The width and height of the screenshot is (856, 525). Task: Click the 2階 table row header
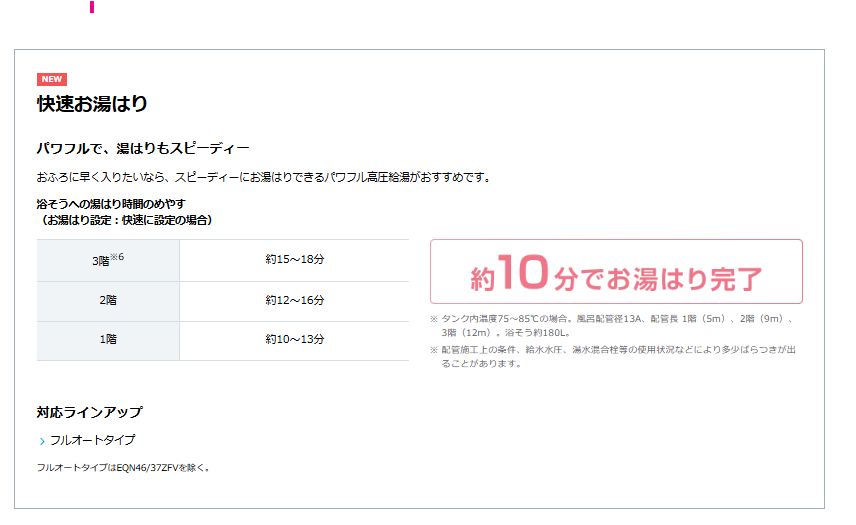pos(108,300)
